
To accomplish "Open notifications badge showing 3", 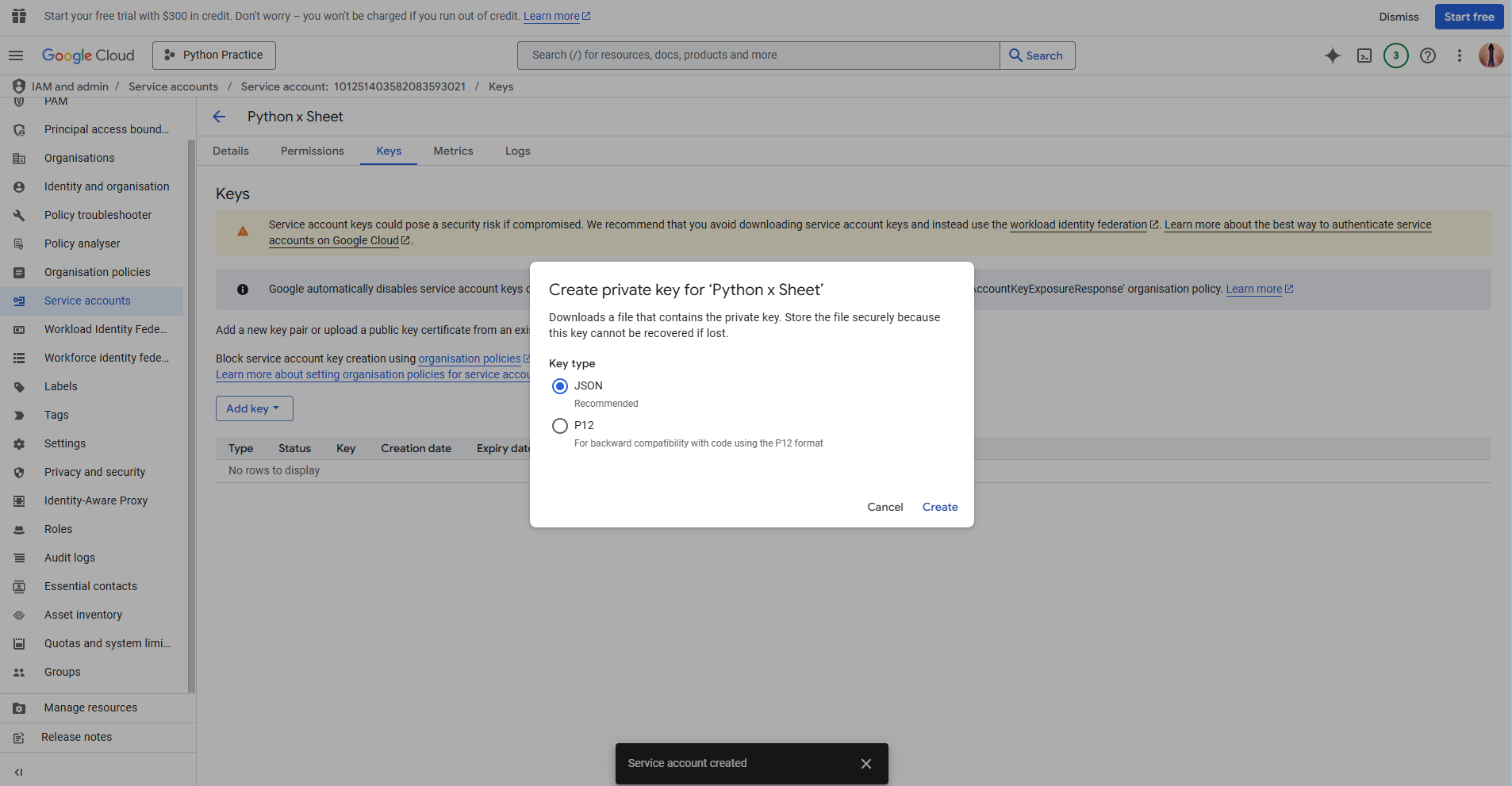I will point(1396,56).
